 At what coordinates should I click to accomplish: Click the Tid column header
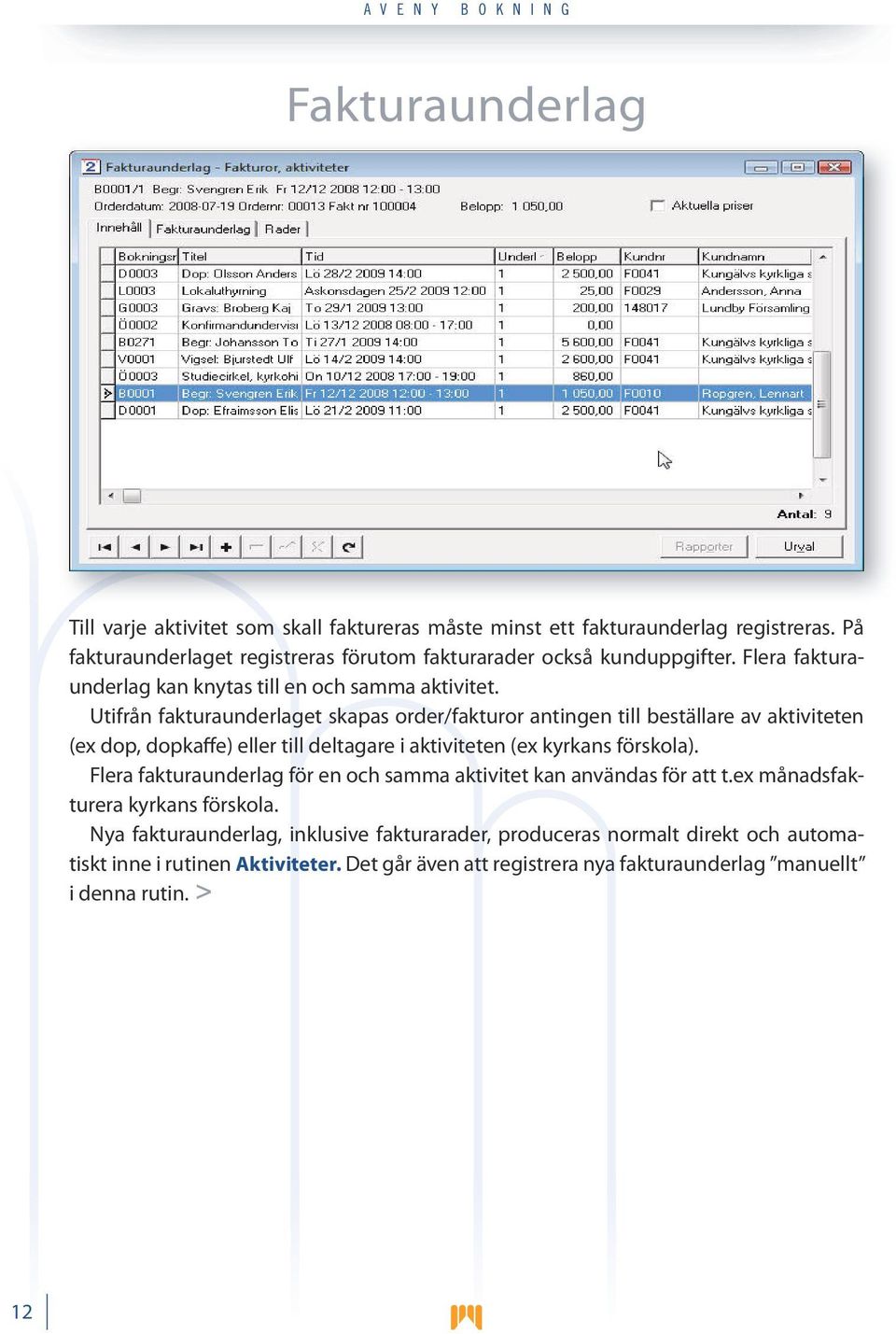tap(398, 257)
